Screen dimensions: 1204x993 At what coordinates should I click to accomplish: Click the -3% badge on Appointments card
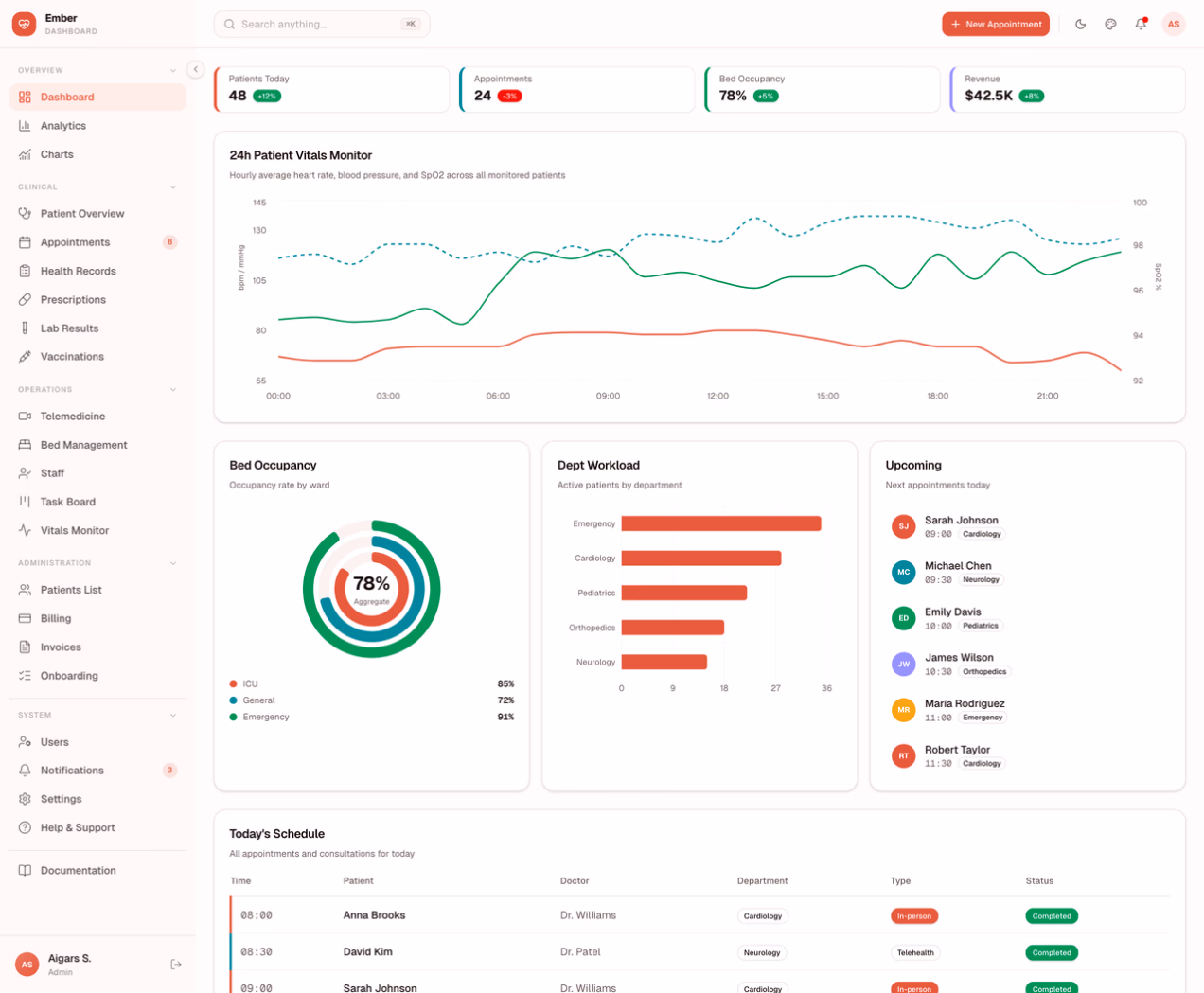tap(510, 96)
